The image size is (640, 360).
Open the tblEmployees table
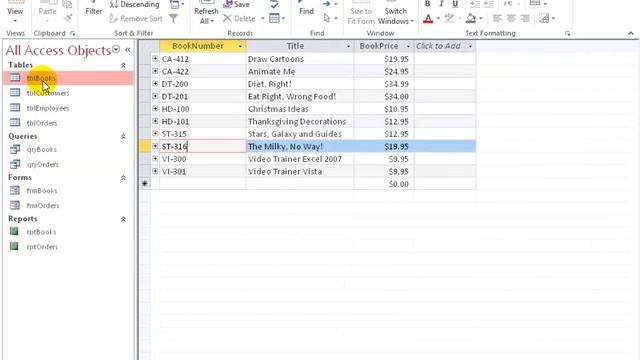point(68,108)
